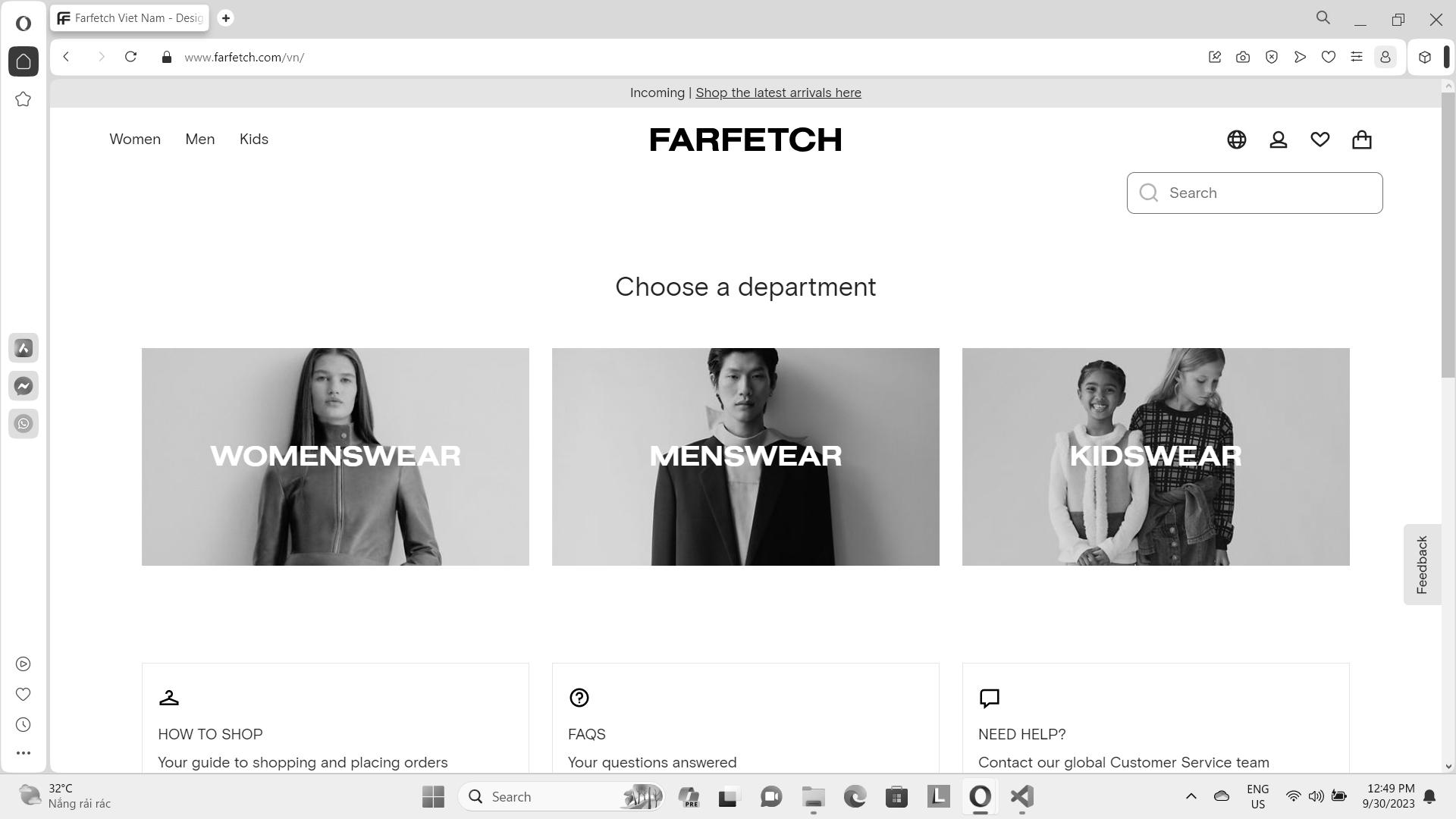Click the Men menu tab
This screenshot has width=1456, height=819.
[200, 139]
